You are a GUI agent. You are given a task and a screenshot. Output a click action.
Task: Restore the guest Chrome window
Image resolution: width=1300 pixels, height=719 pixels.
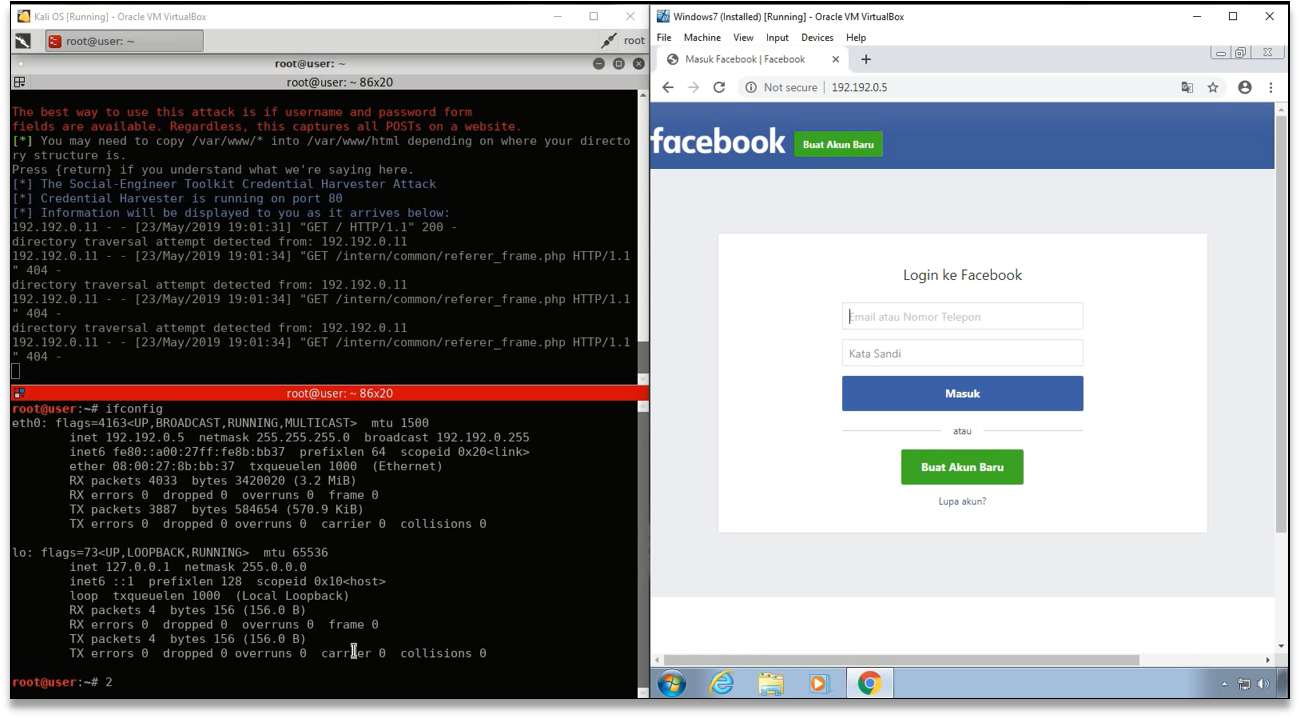coord(1240,52)
